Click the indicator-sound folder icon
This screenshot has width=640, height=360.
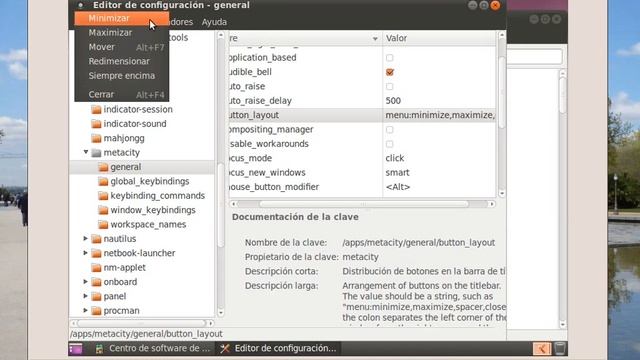click(96, 124)
